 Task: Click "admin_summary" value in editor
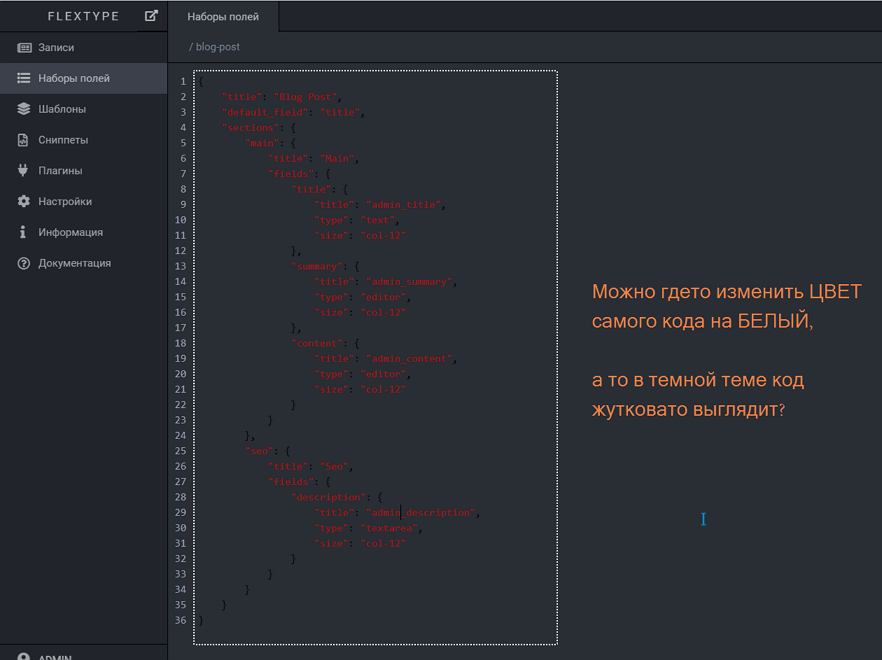click(409, 282)
